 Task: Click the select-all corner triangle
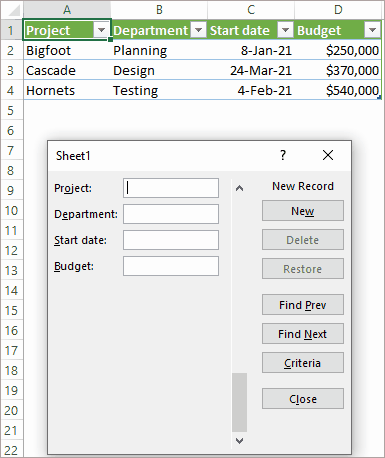tap(13, 10)
